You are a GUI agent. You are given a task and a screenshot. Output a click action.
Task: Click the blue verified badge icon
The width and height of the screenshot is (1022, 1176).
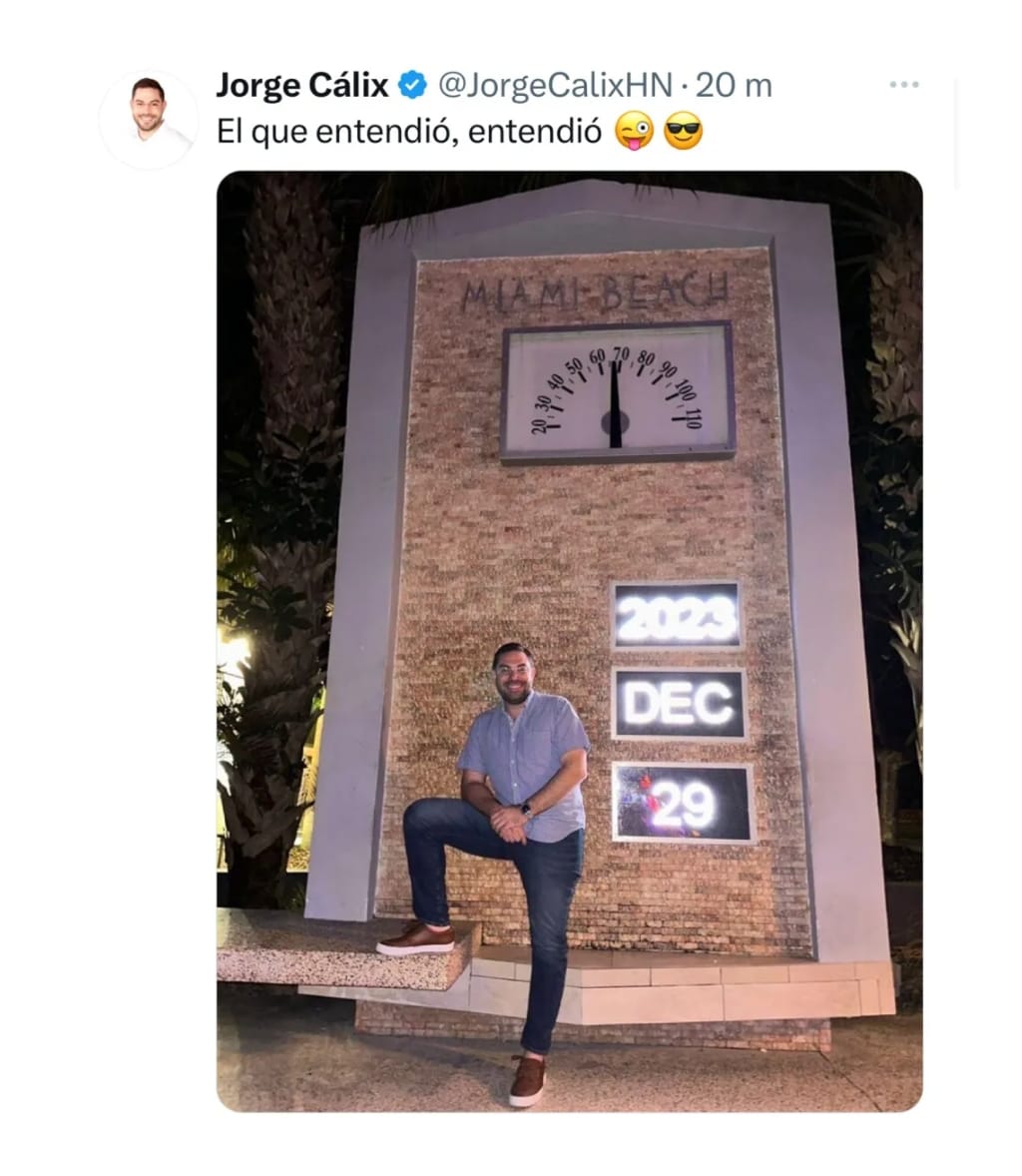(x=411, y=85)
